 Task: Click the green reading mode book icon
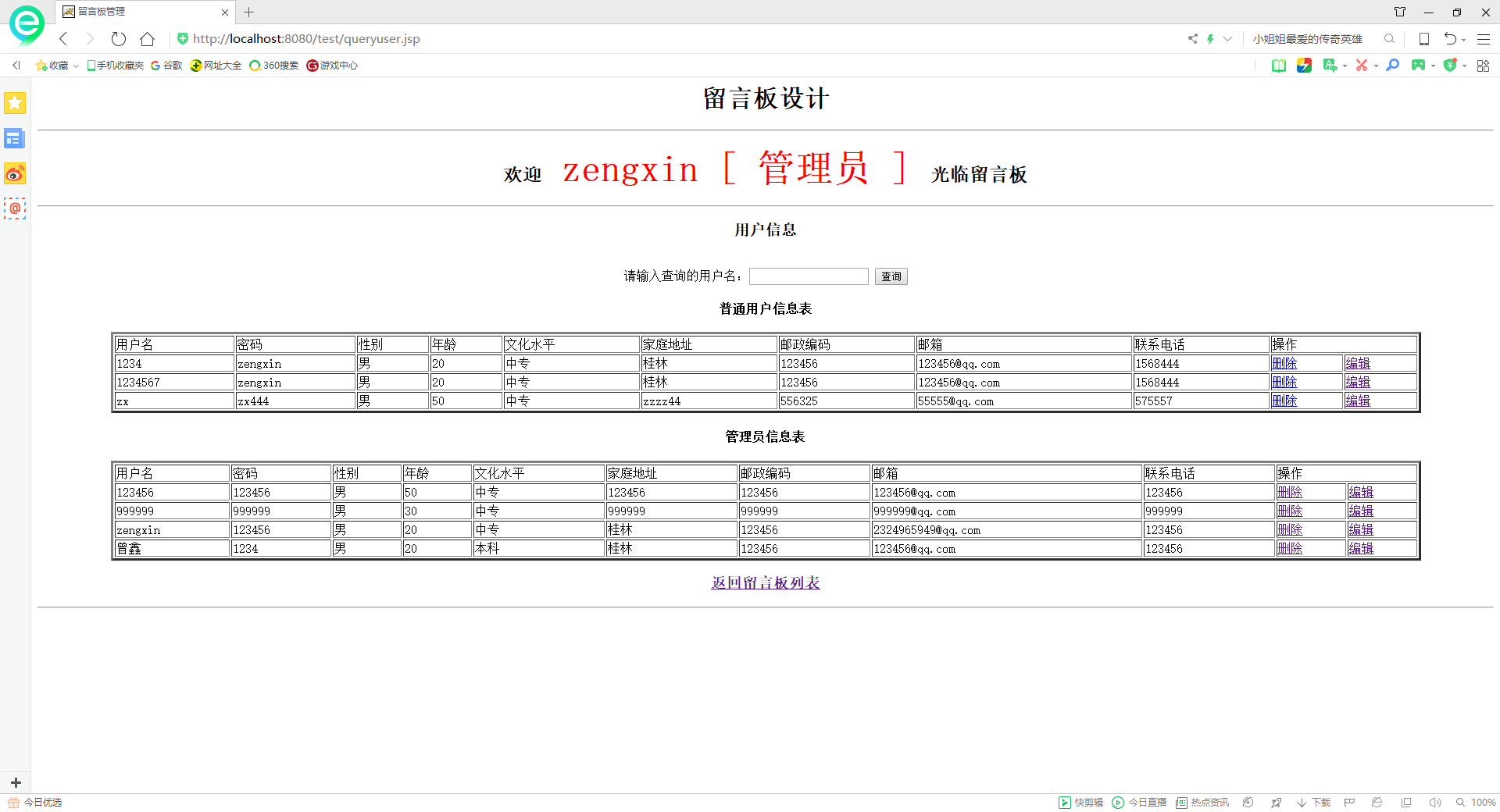click(1279, 66)
